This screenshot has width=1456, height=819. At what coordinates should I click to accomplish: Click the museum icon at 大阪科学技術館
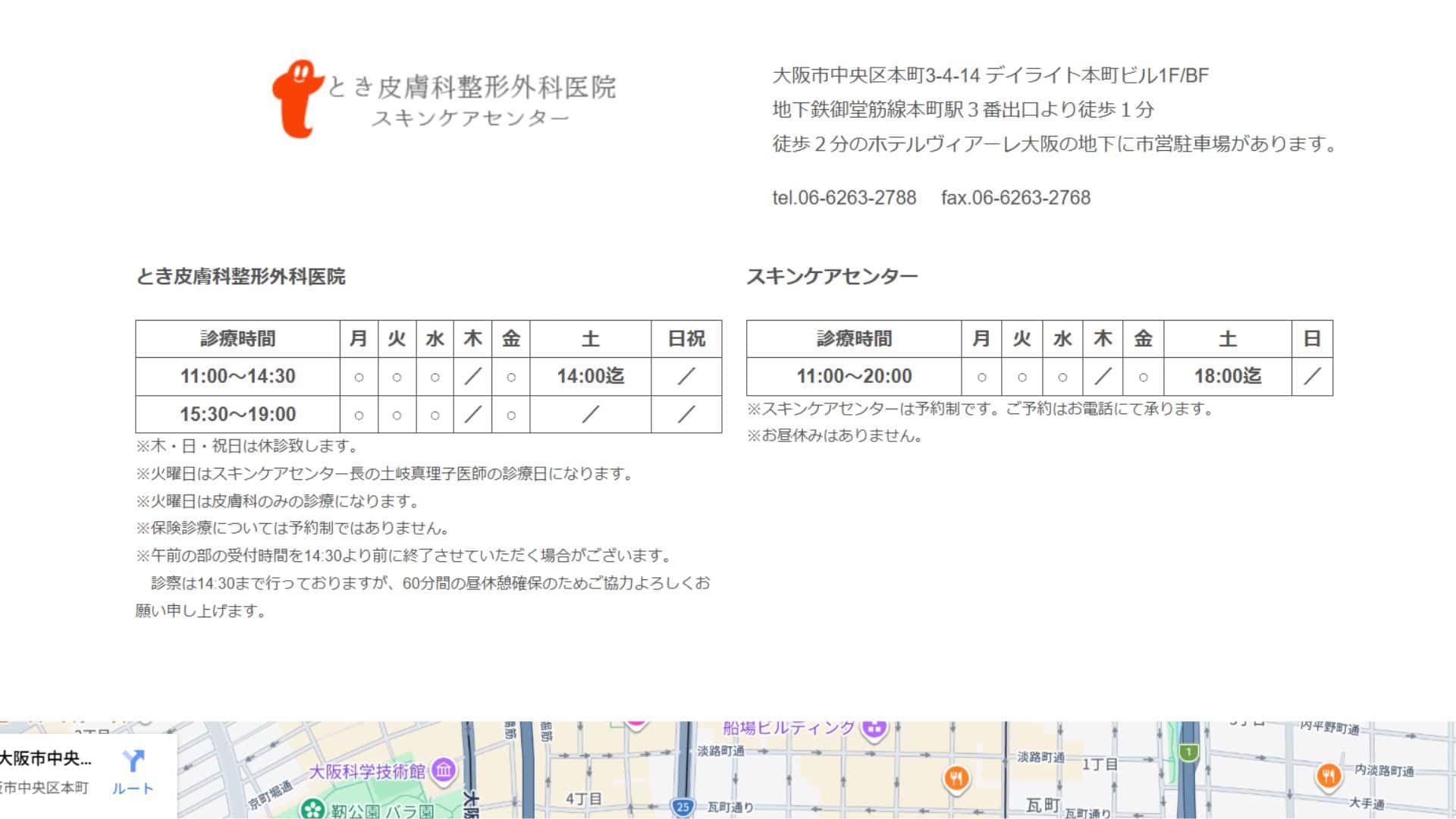tap(444, 768)
